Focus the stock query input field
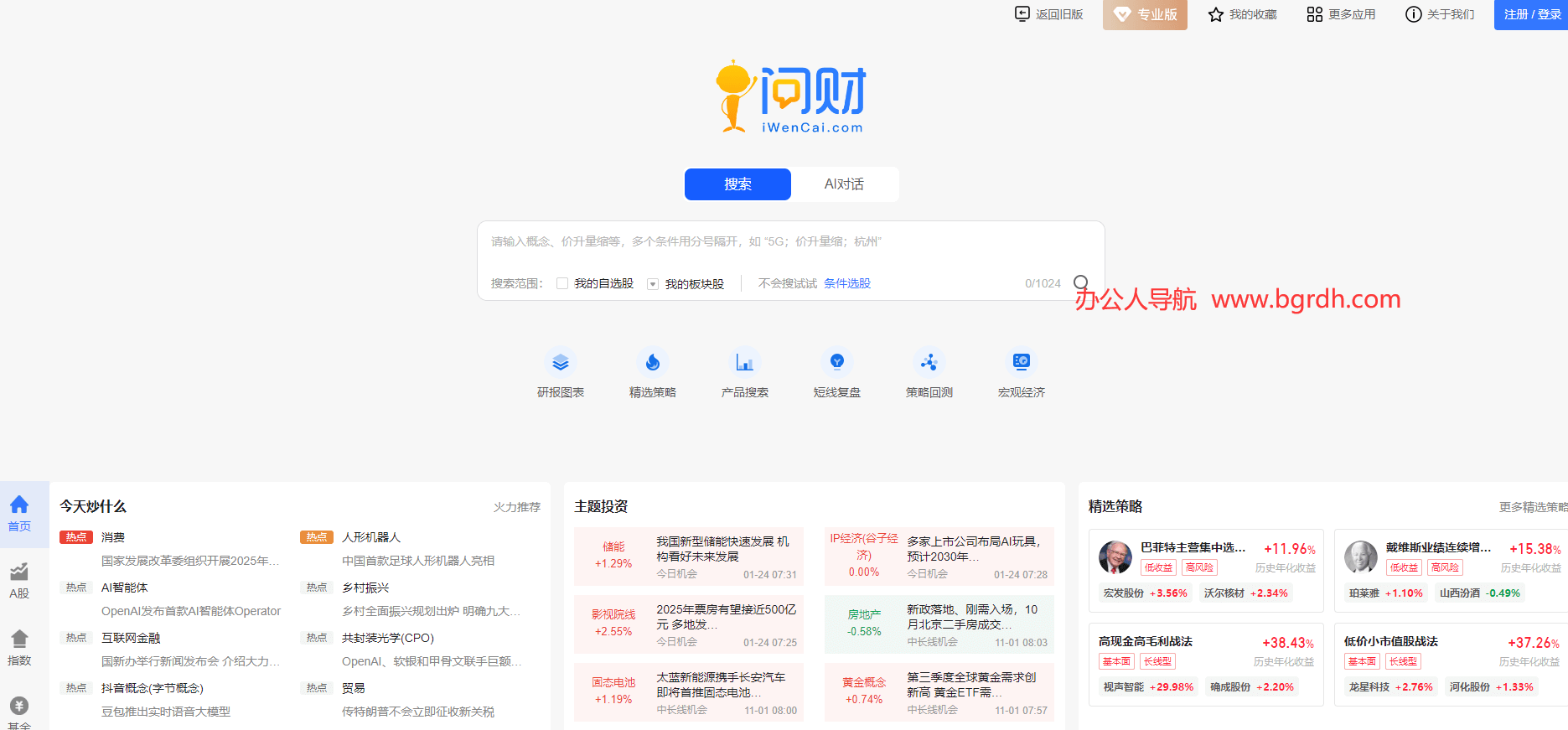The image size is (1568, 730). (790, 242)
